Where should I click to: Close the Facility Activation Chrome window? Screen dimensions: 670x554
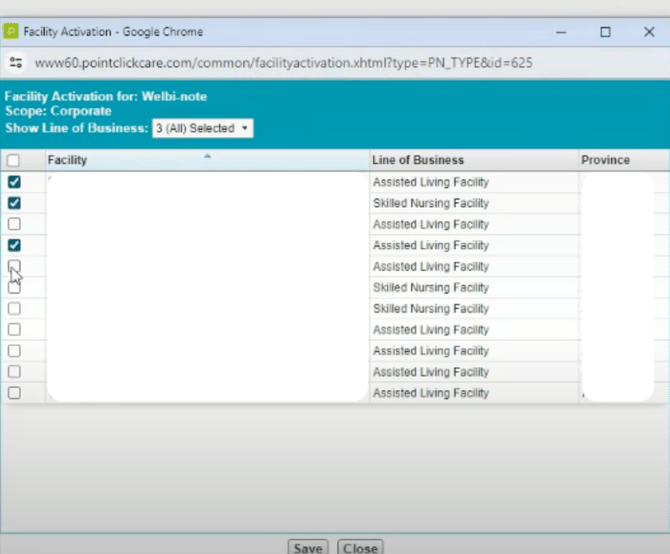pyautogui.click(x=649, y=32)
